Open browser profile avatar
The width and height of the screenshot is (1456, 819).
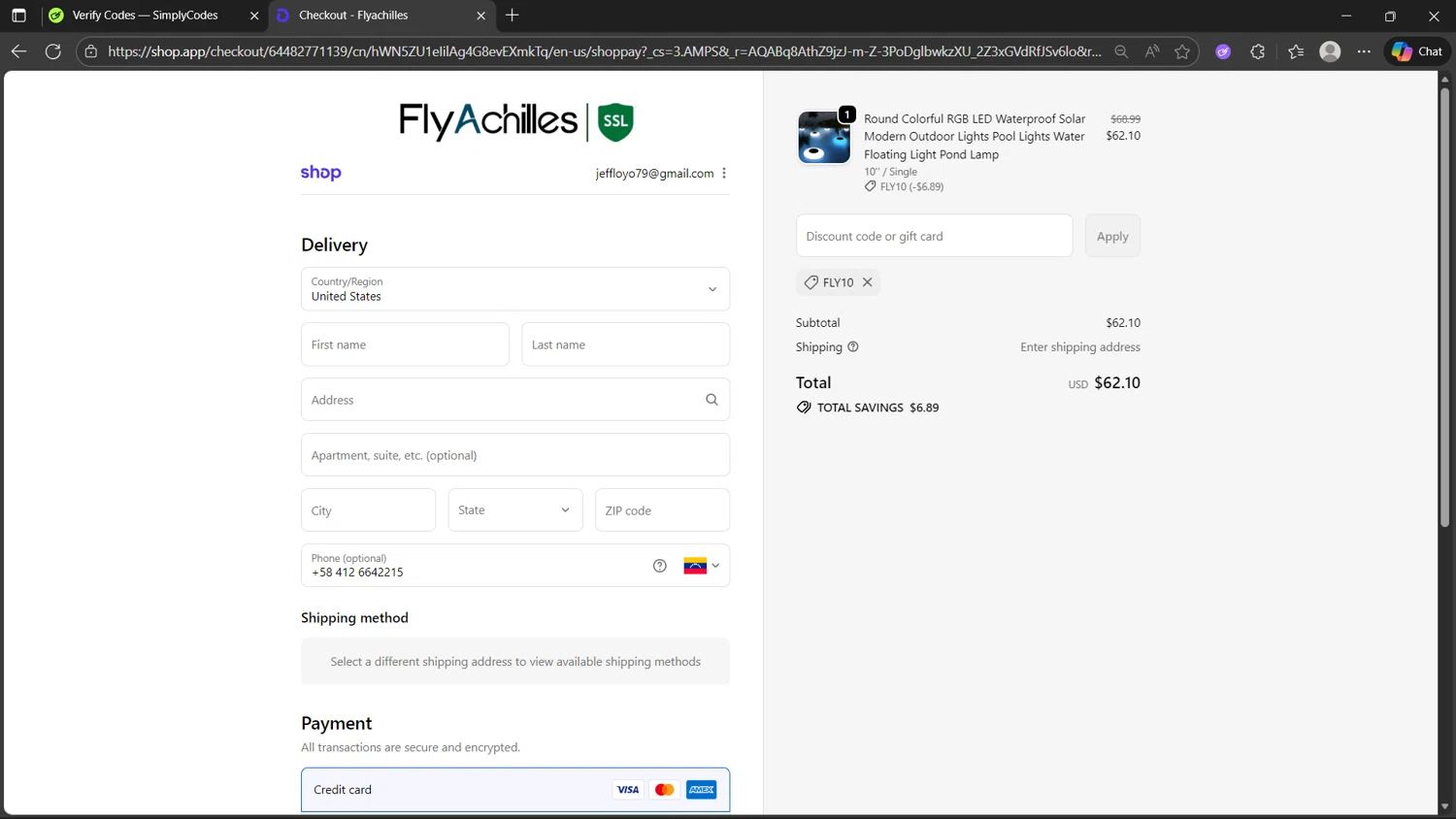point(1330,51)
